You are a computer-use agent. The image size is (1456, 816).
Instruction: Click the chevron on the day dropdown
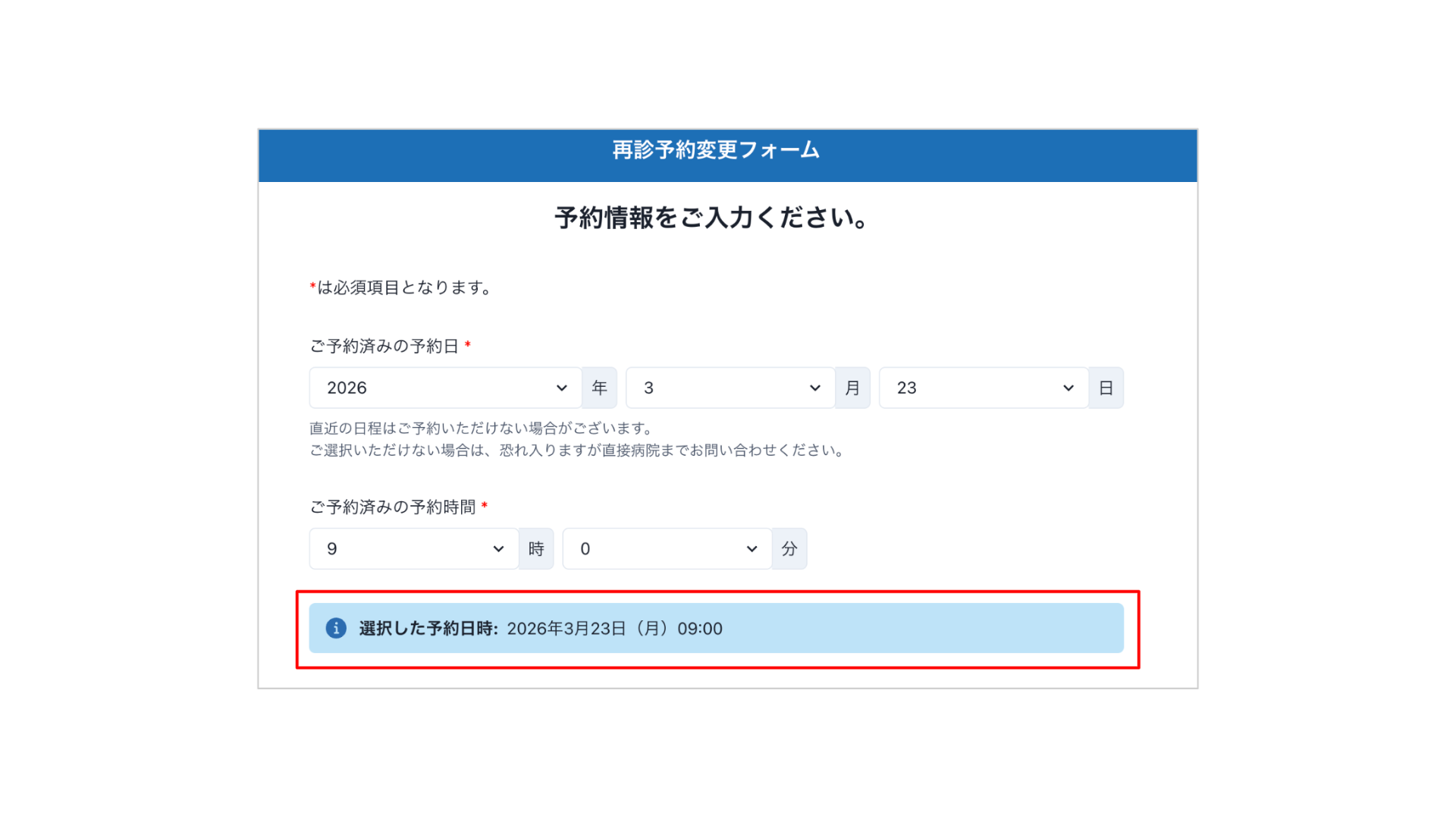click(1068, 388)
